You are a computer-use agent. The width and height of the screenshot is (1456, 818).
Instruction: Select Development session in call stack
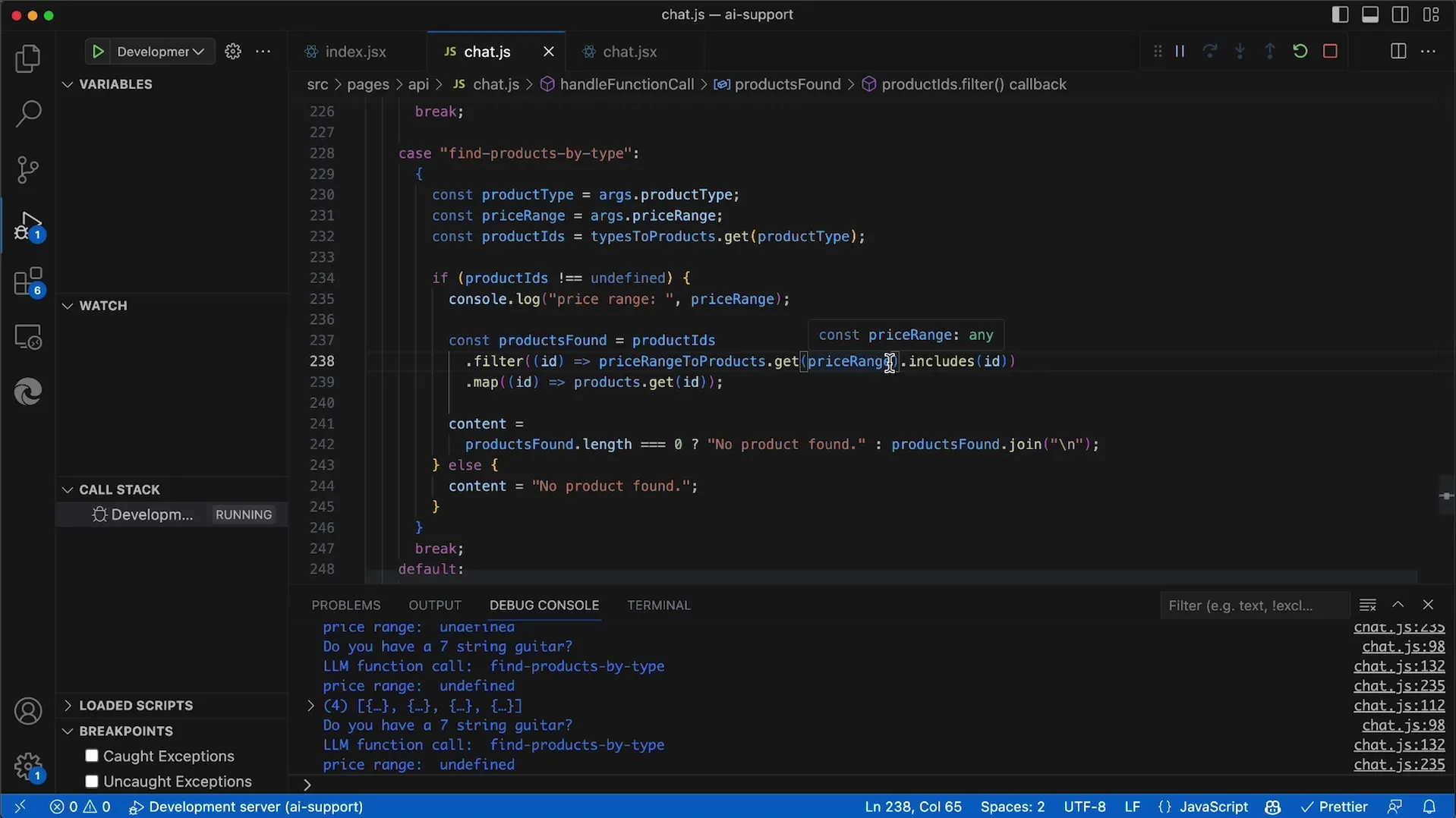tap(173, 514)
